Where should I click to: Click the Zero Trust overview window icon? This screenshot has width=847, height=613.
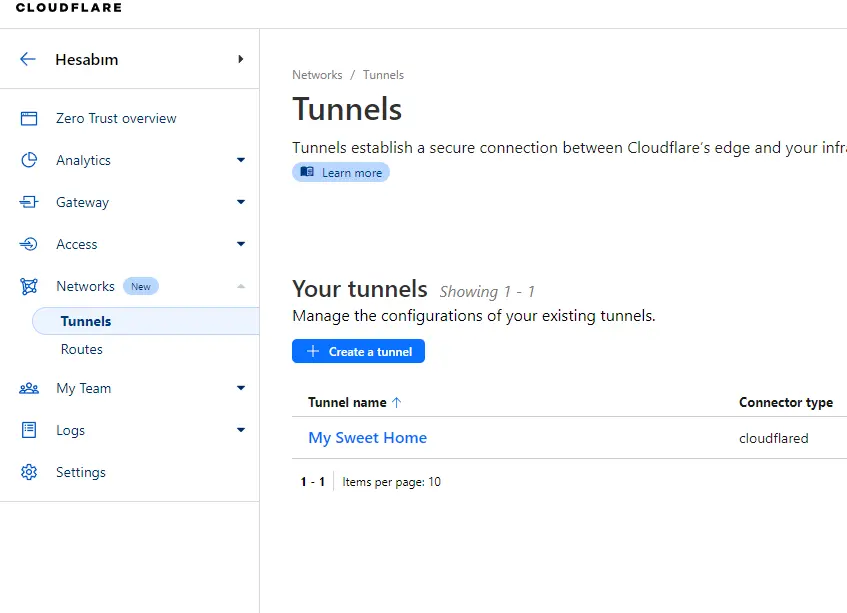[x=29, y=118]
